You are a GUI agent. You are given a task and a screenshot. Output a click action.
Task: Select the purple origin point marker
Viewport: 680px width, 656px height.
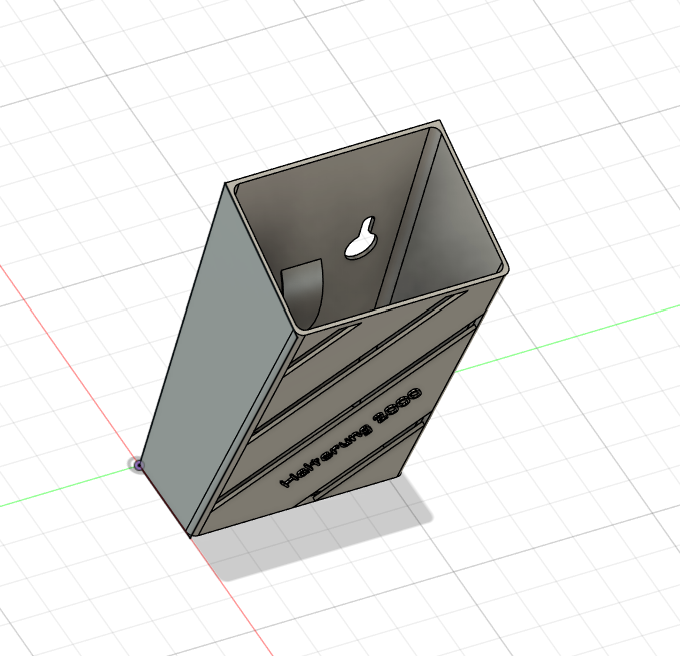(139, 465)
